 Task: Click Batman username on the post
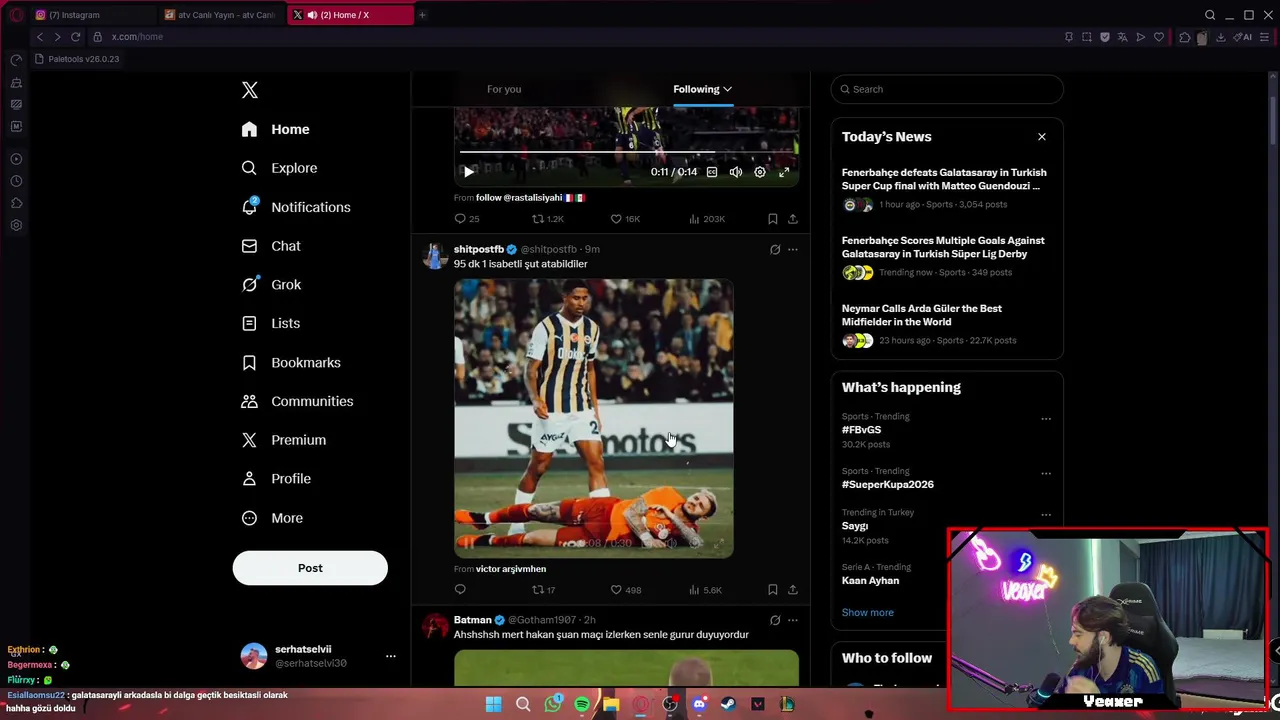tap(473, 620)
